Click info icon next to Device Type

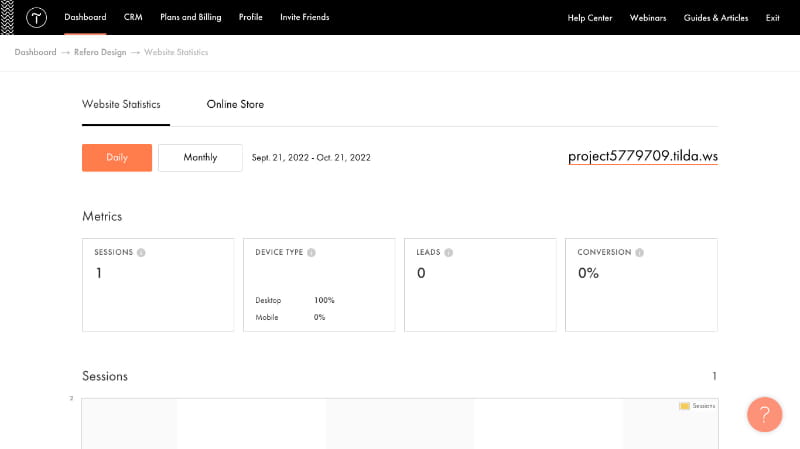(312, 253)
